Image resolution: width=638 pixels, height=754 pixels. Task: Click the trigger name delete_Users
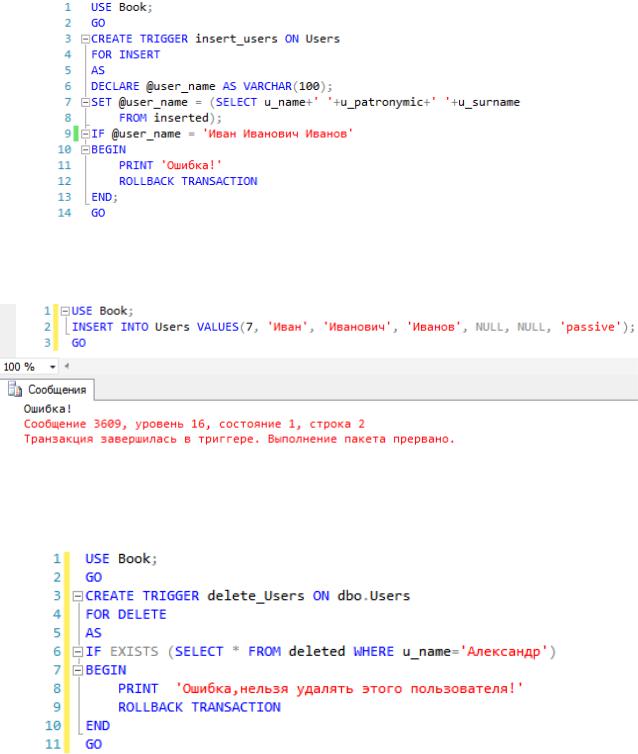(x=256, y=596)
